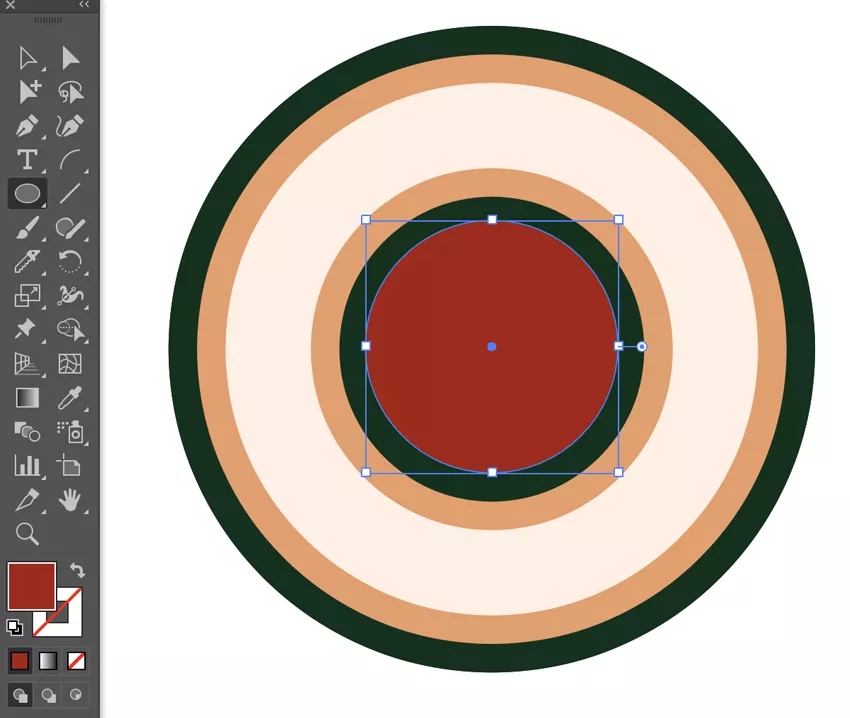
Task: Set paint mode to None
Action: coord(76,661)
